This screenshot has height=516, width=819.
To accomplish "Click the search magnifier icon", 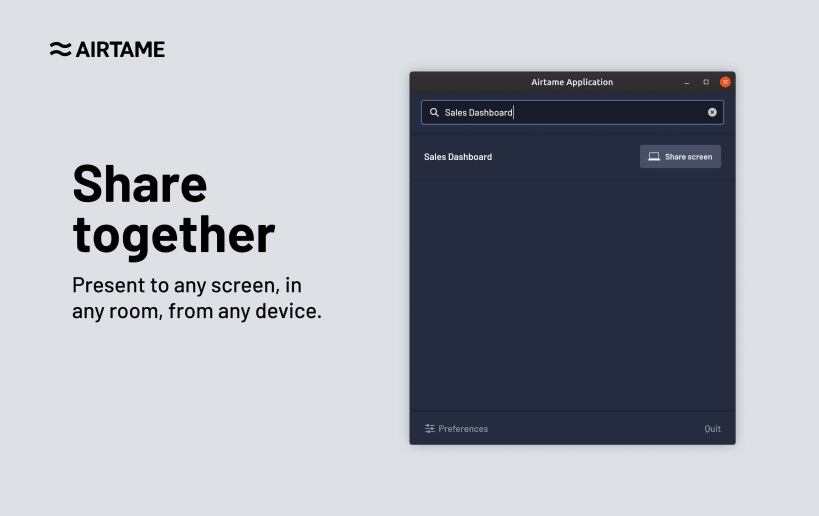I will tap(434, 112).
